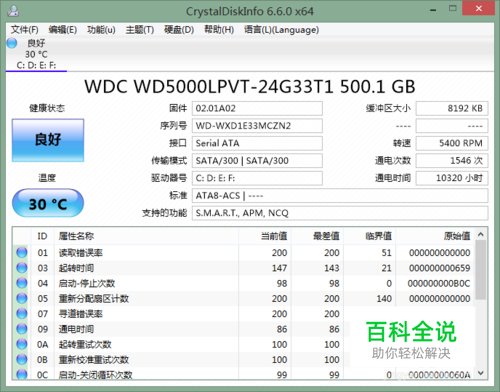Viewport: 500px width, 392px height.
Task: Click the standard field ATA8-ACS
Action: click(x=340, y=196)
